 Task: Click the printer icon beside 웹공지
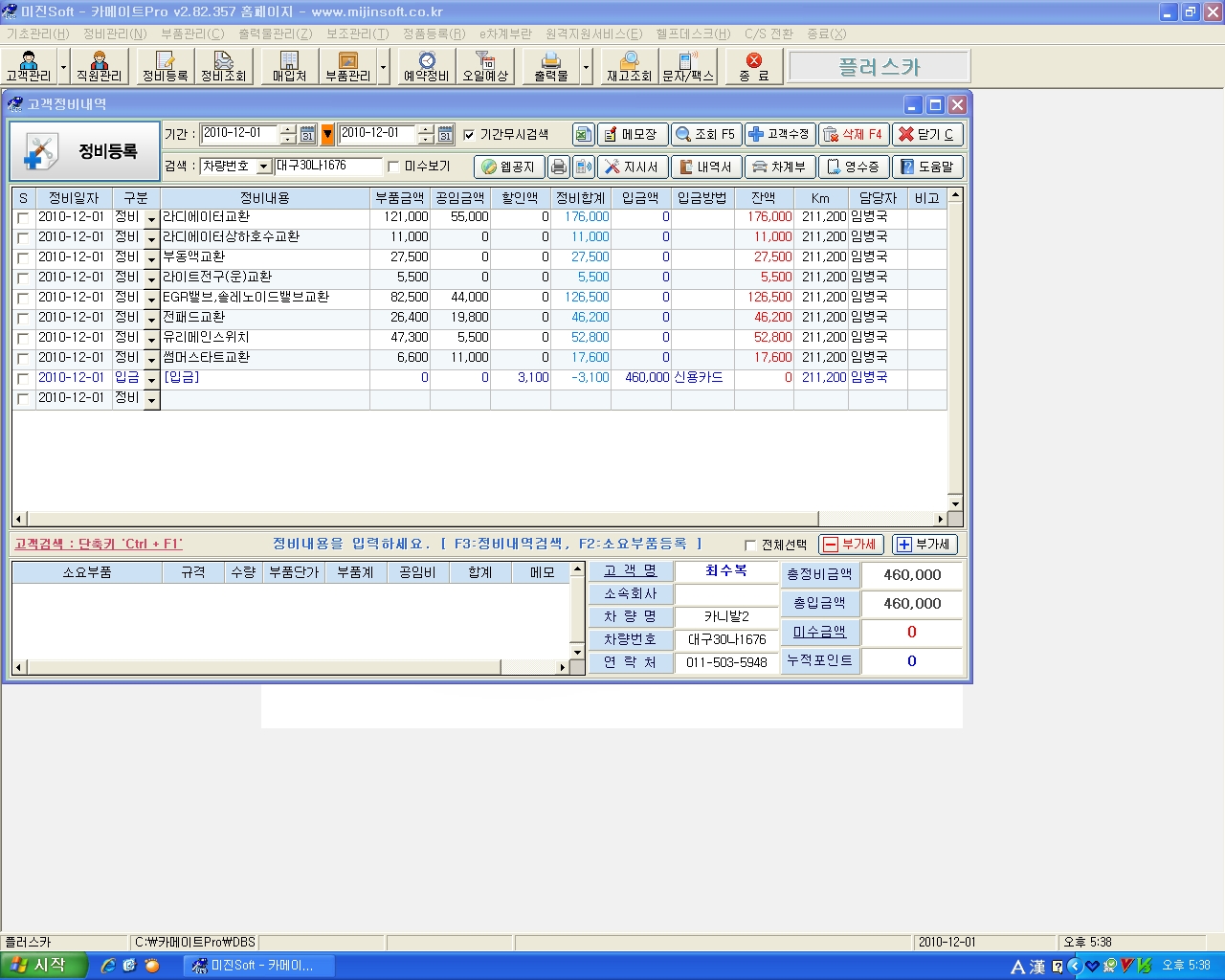tap(559, 167)
